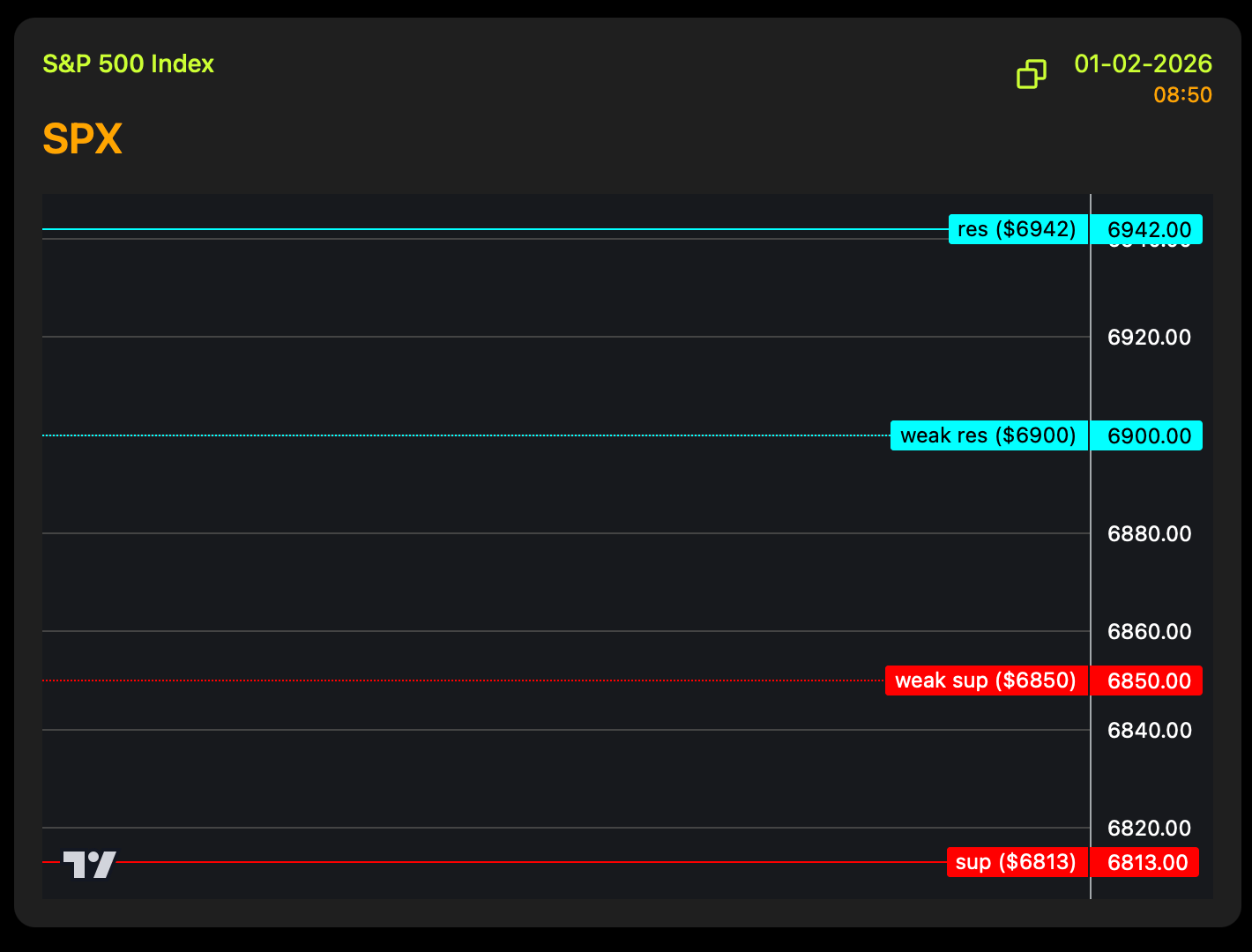This screenshot has height=952, width=1252.
Task: Click the red 6813.00 price tag
Action: (x=1145, y=862)
